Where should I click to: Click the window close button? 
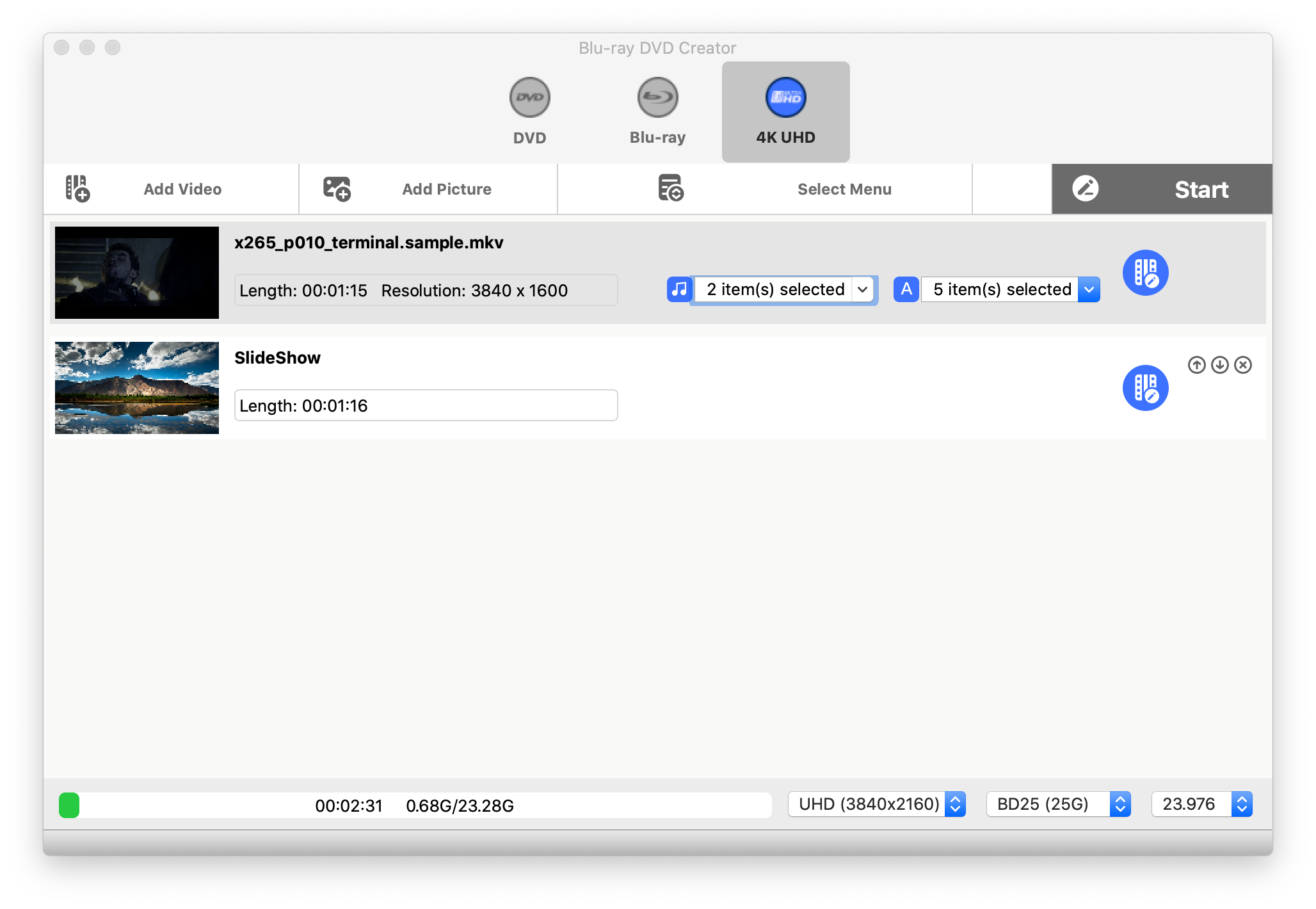click(61, 47)
